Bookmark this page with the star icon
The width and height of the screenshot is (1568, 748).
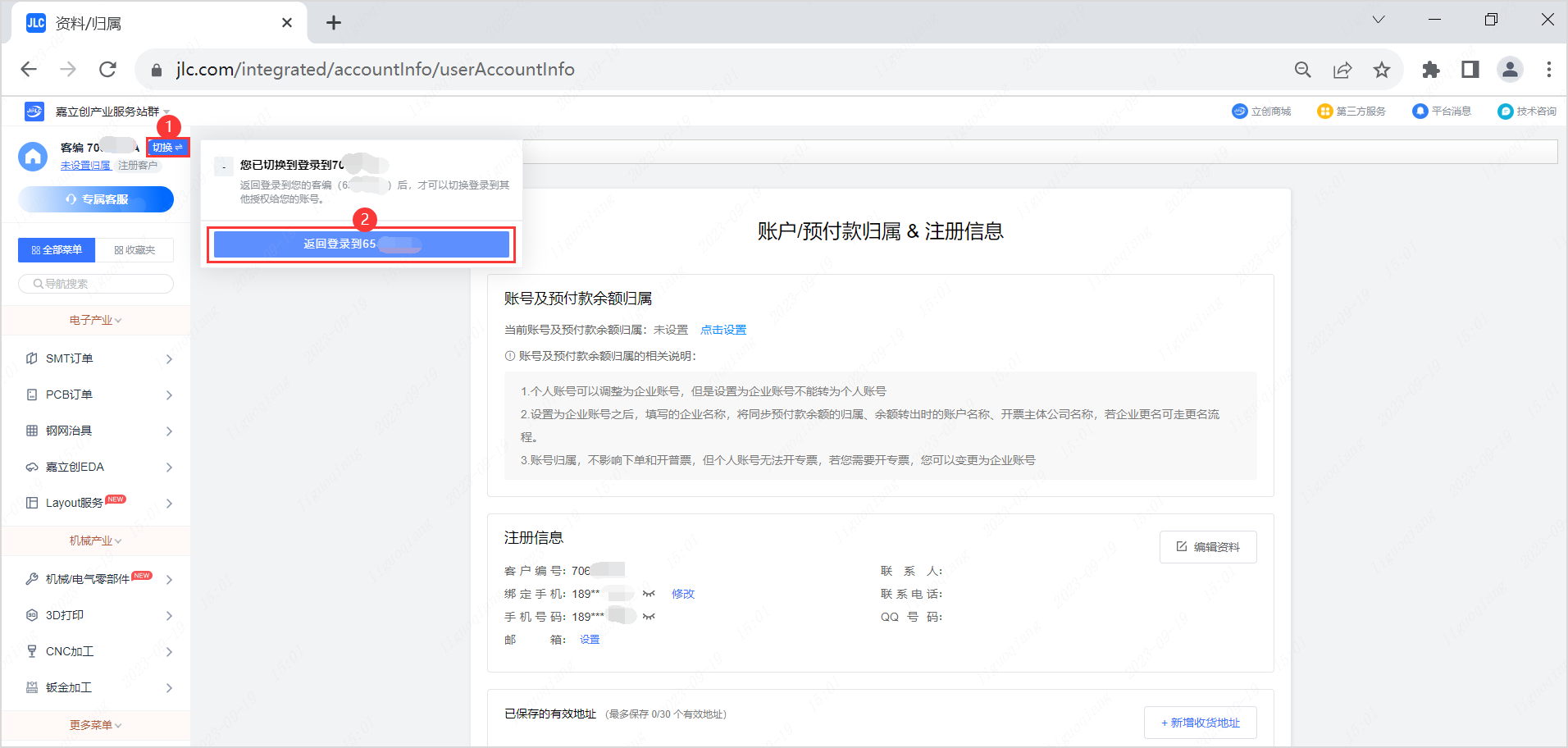[1382, 70]
